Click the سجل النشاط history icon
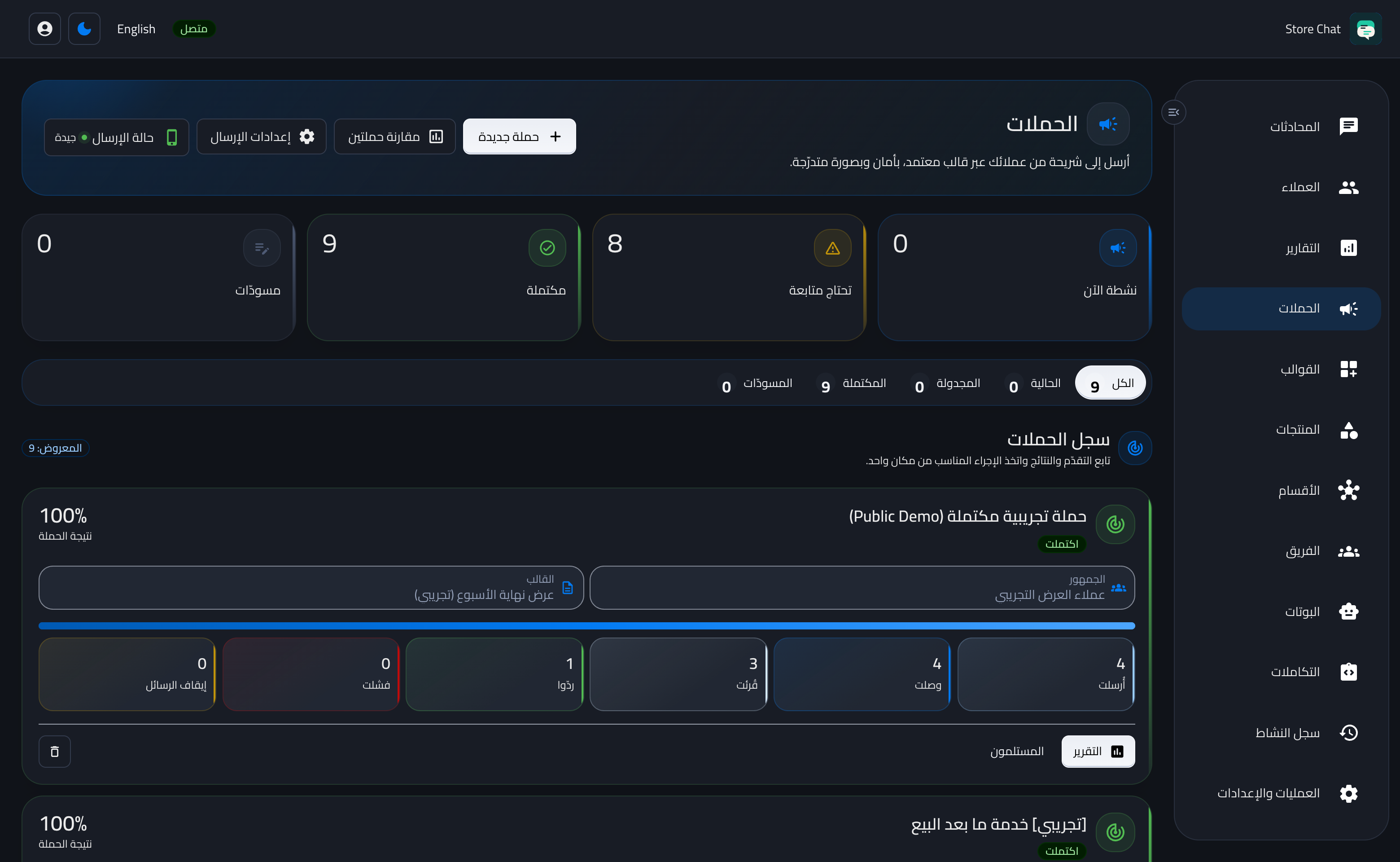1400x862 pixels. pos(1348,733)
